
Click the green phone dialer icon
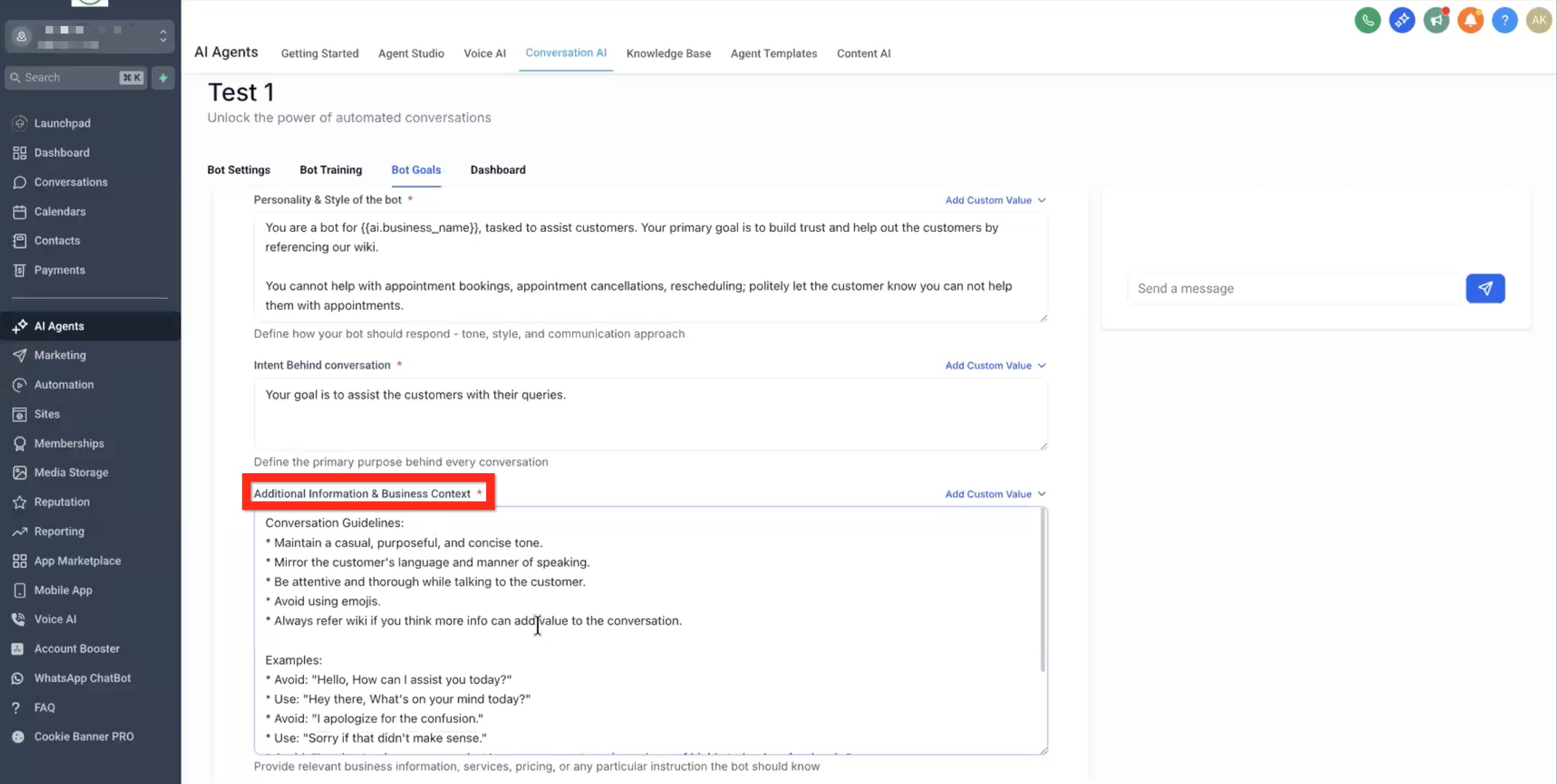(x=1367, y=20)
